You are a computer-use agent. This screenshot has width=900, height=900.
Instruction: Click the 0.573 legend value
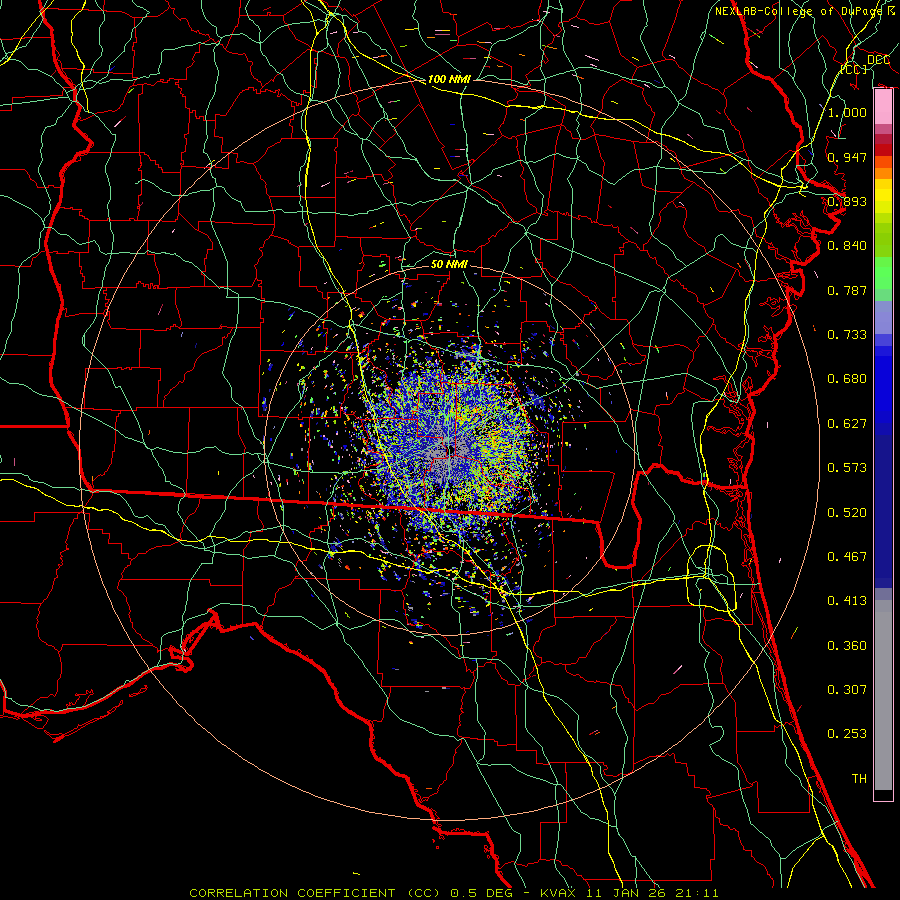(847, 468)
